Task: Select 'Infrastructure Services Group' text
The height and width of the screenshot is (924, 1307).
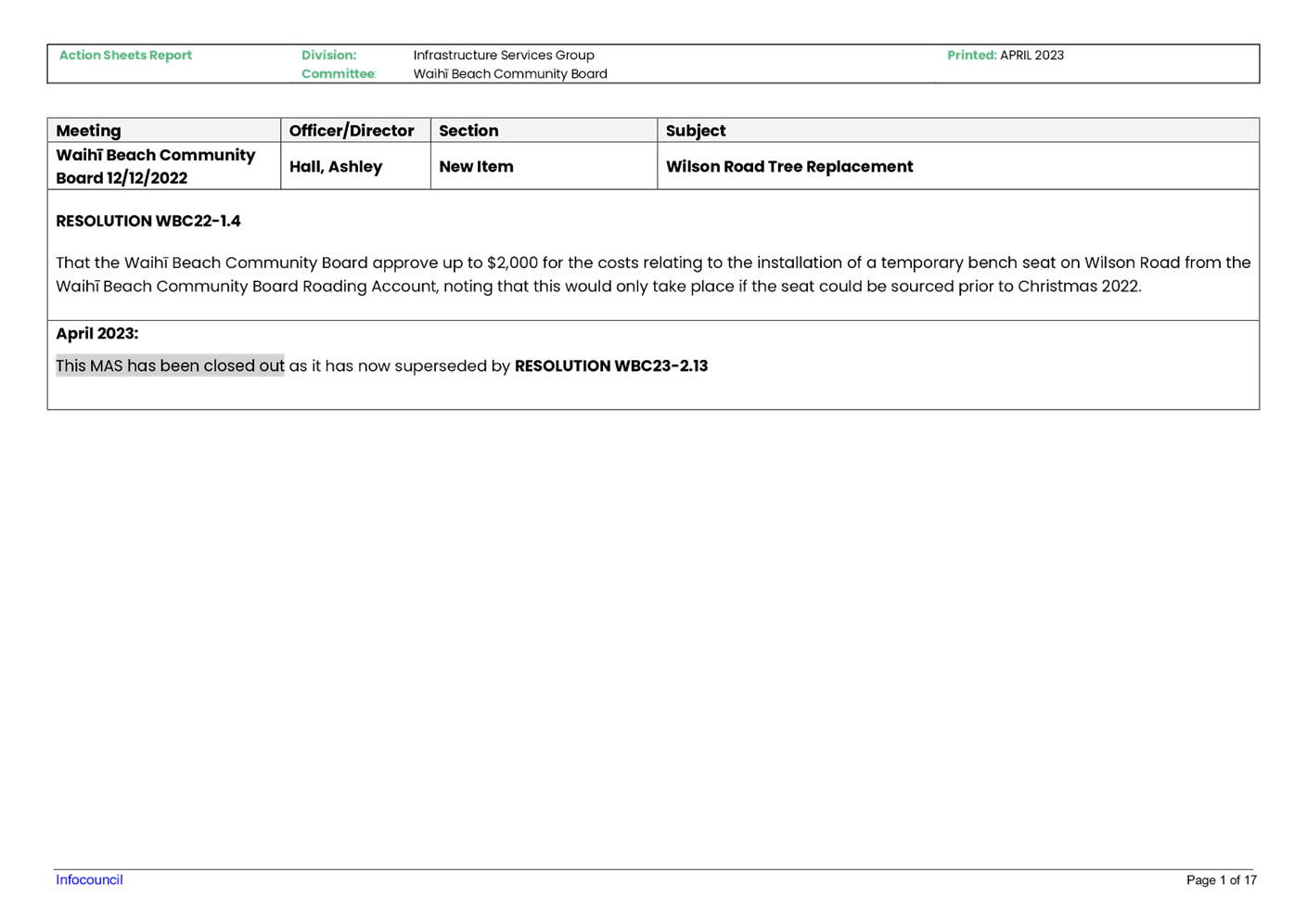Action: (504, 55)
